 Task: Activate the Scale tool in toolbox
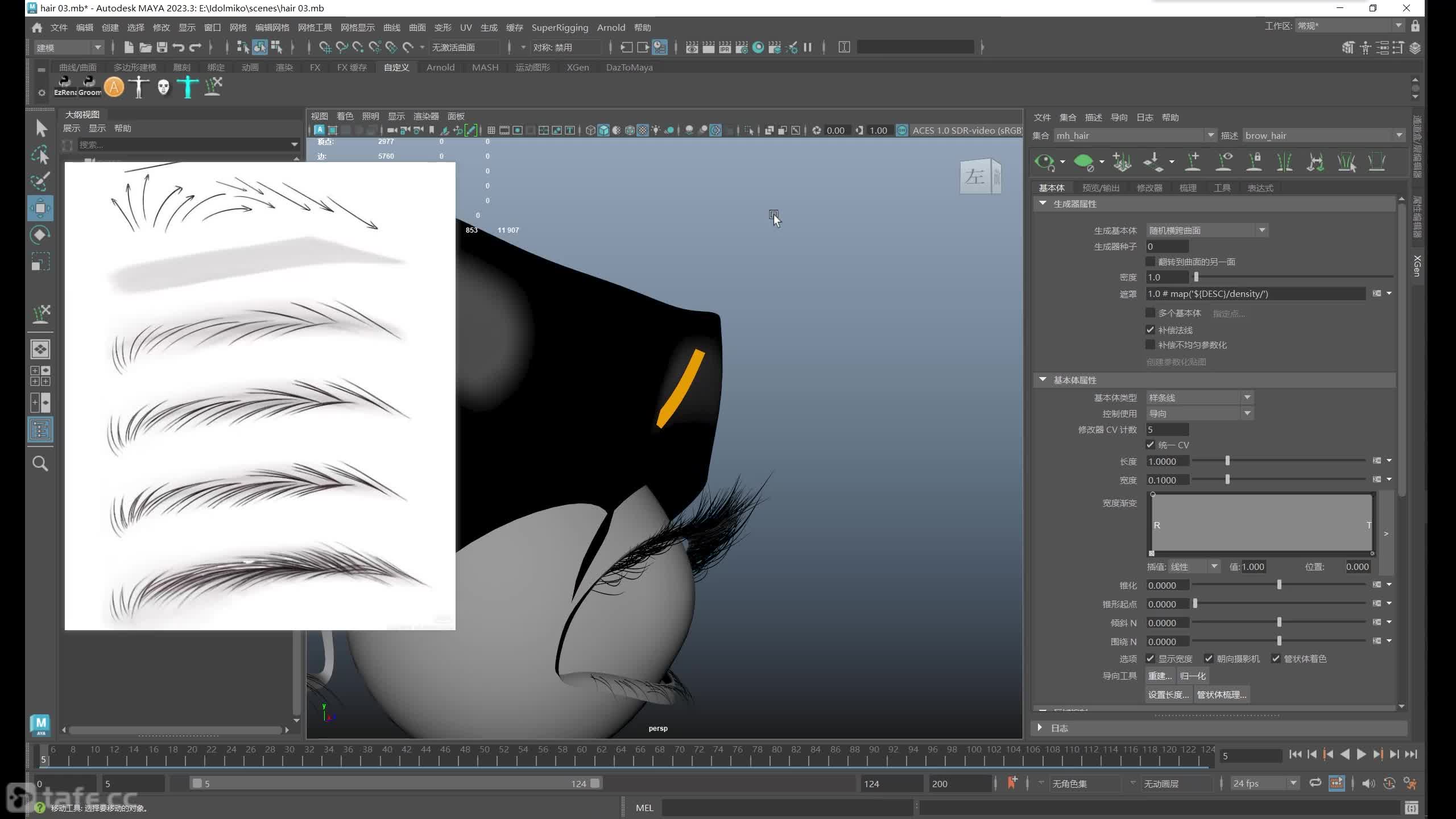click(x=40, y=262)
